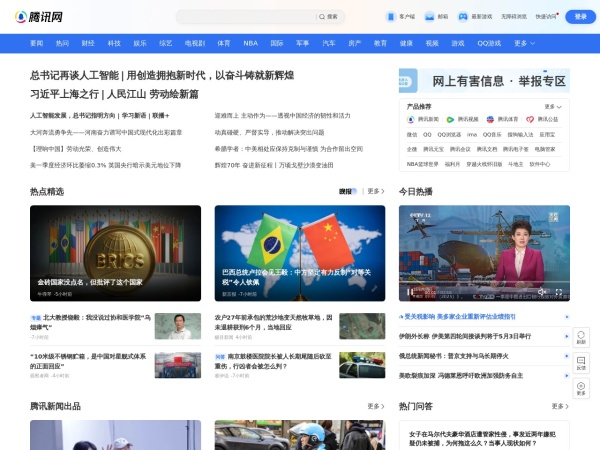
Task: Open 更多 beside 热点精选 header
Action: point(376,191)
